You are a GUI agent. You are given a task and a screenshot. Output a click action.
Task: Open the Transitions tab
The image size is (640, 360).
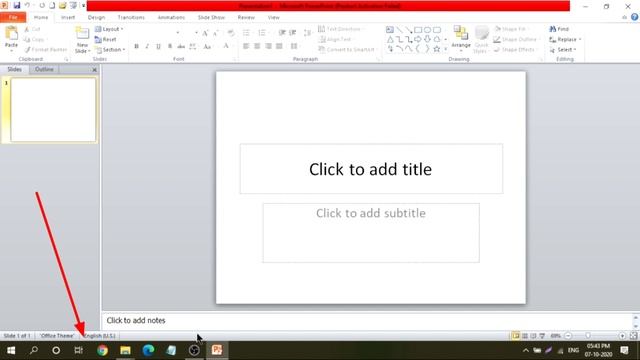coord(131,18)
